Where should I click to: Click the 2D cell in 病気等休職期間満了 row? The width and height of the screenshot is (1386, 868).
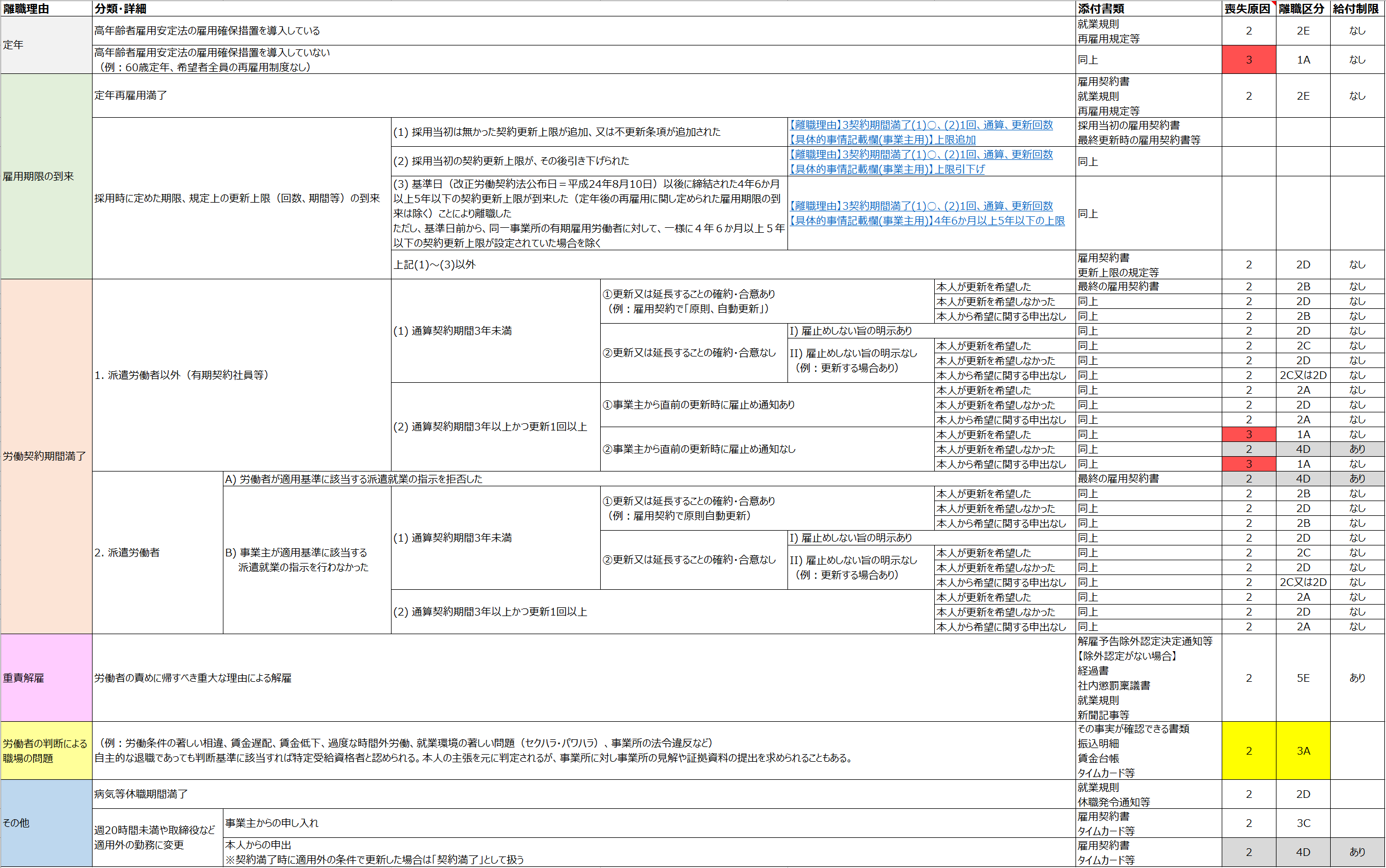[x=1303, y=795]
